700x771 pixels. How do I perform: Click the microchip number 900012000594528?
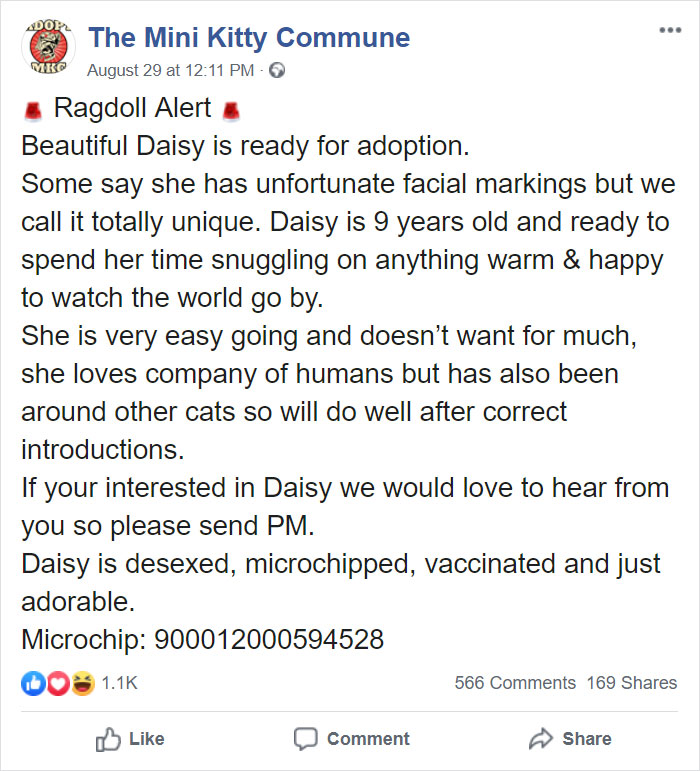point(270,639)
